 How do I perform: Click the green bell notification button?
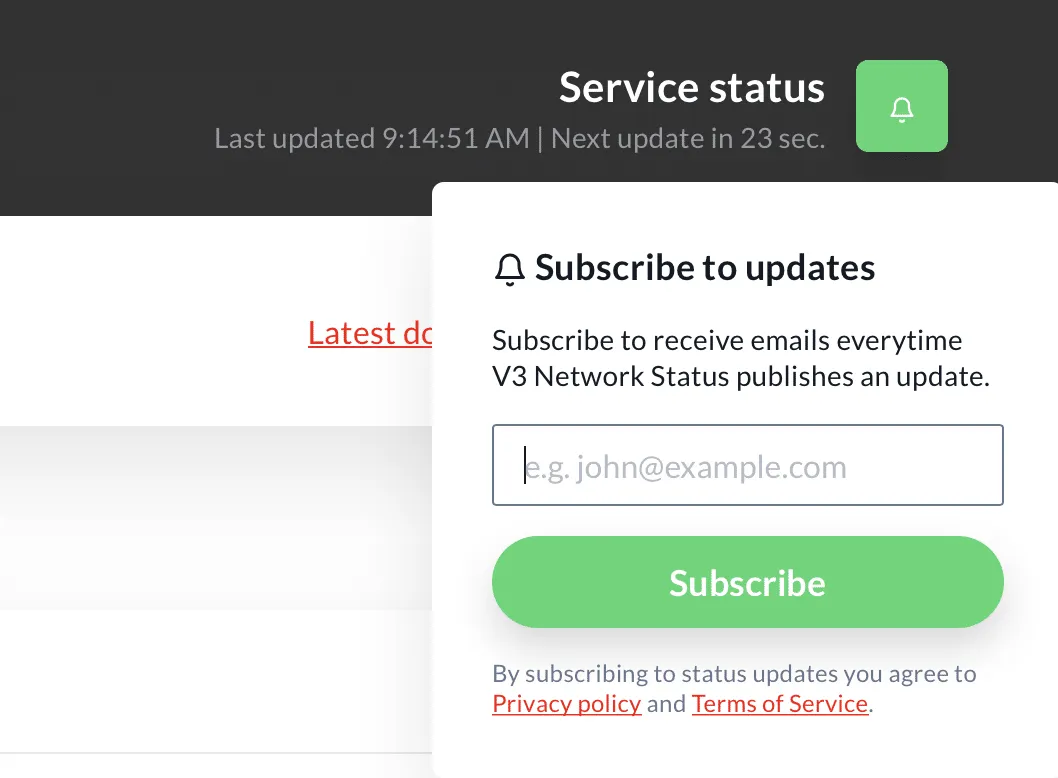point(901,106)
